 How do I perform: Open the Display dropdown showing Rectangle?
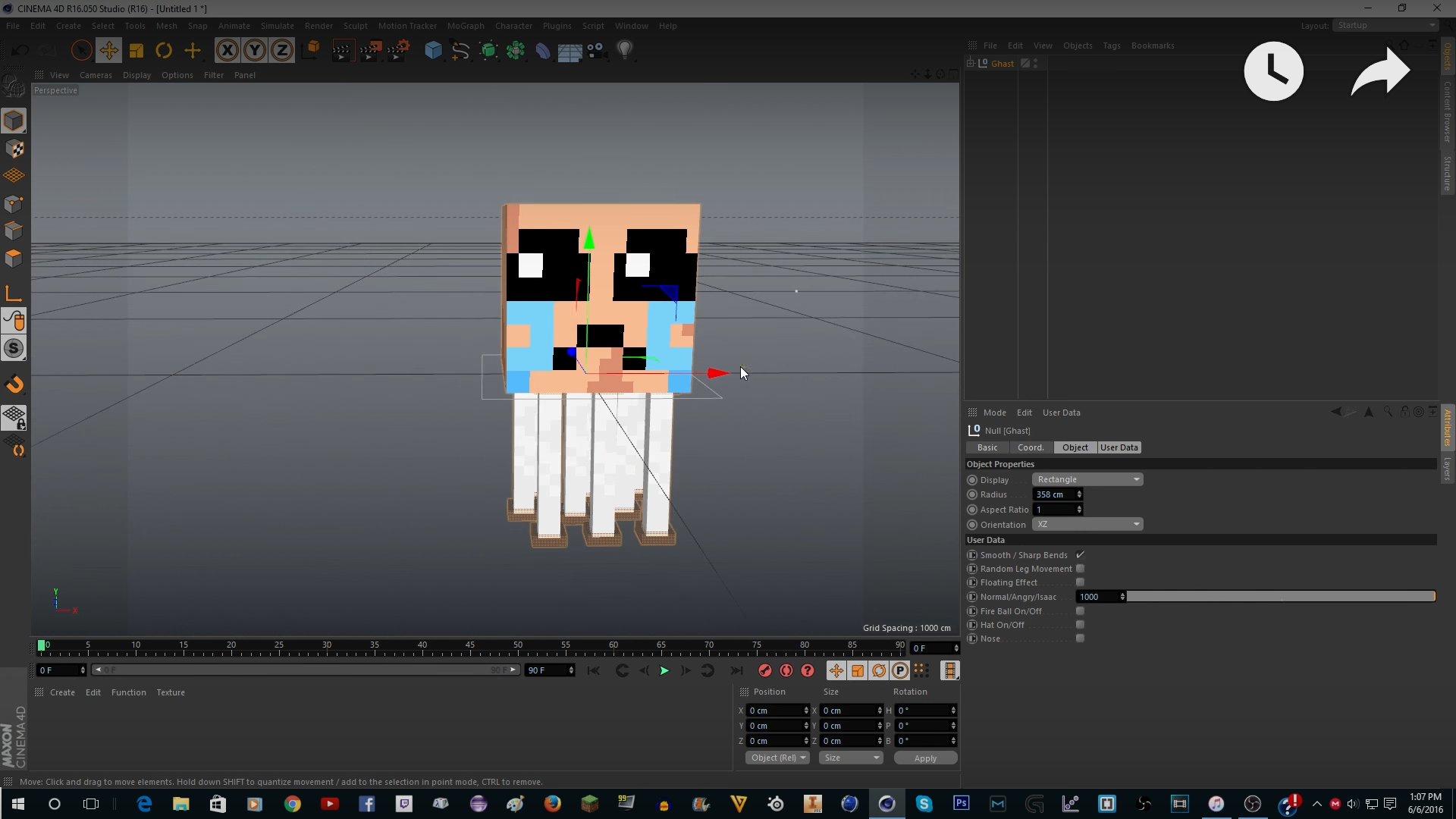[x=1087, y=479]
